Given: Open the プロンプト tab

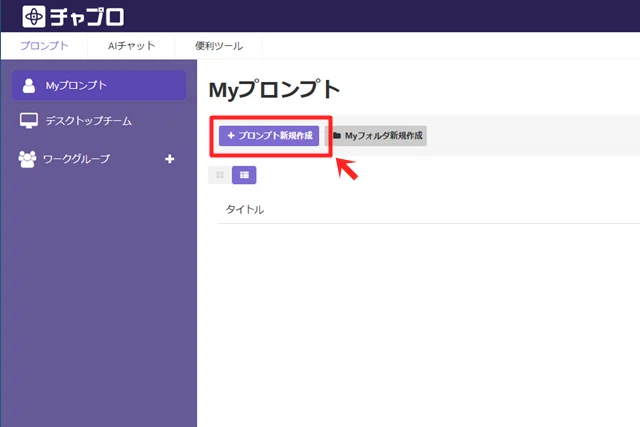Looking at the screenshot, I should [44, 46].
